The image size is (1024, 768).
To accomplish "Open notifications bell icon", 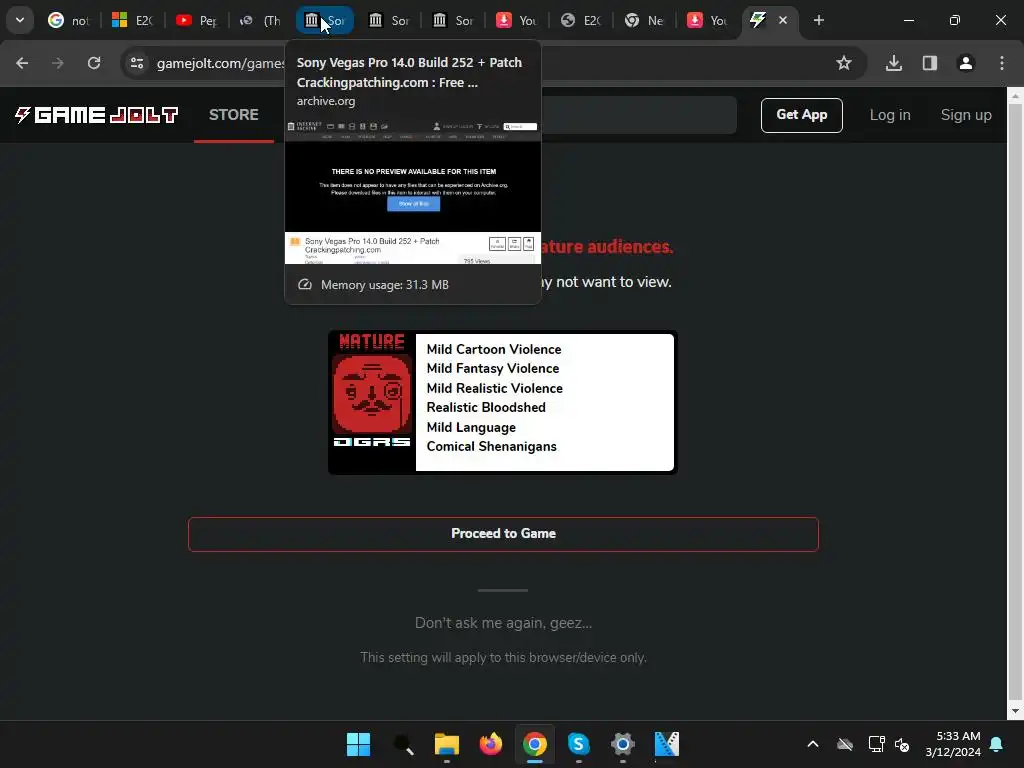I will [x=997, y=744].
